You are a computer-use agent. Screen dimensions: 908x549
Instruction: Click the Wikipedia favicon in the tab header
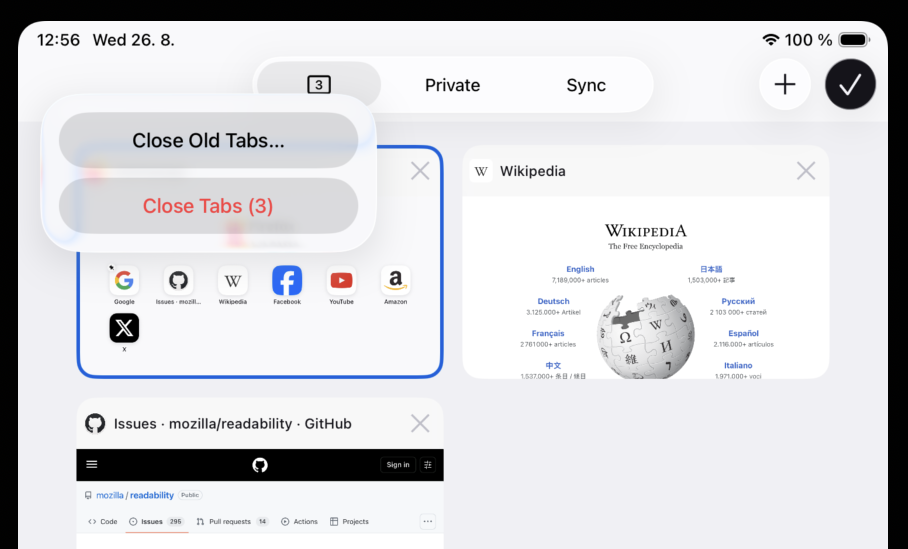481,171
